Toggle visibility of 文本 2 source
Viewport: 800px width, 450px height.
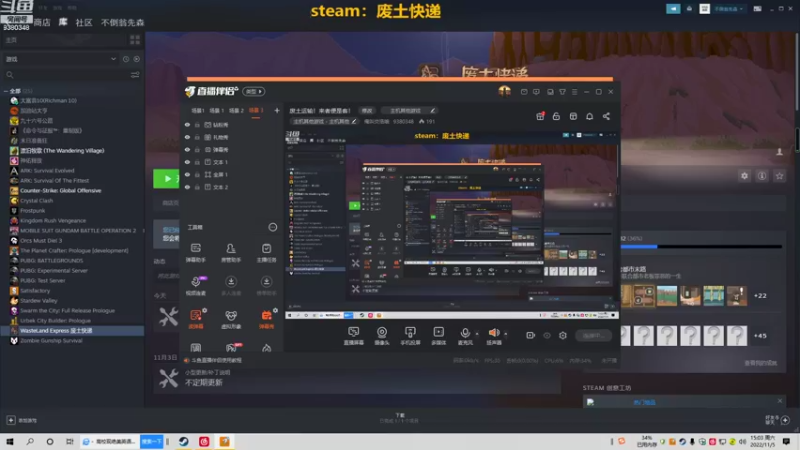click(x=187, y=187)
